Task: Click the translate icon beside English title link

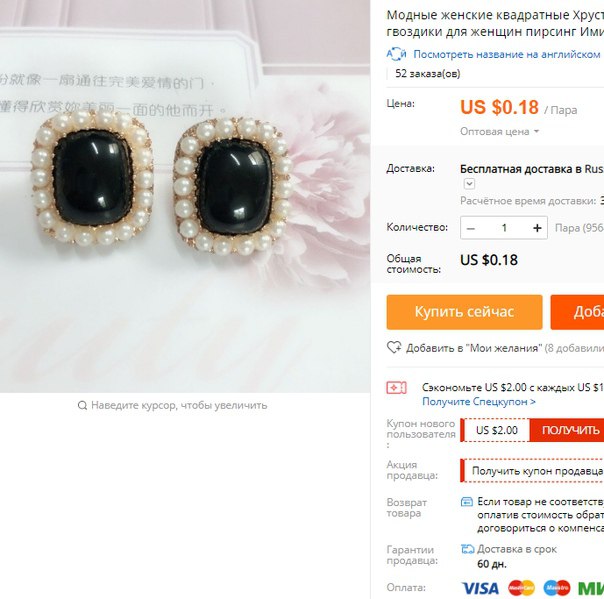Action: [x=396, y=54]
